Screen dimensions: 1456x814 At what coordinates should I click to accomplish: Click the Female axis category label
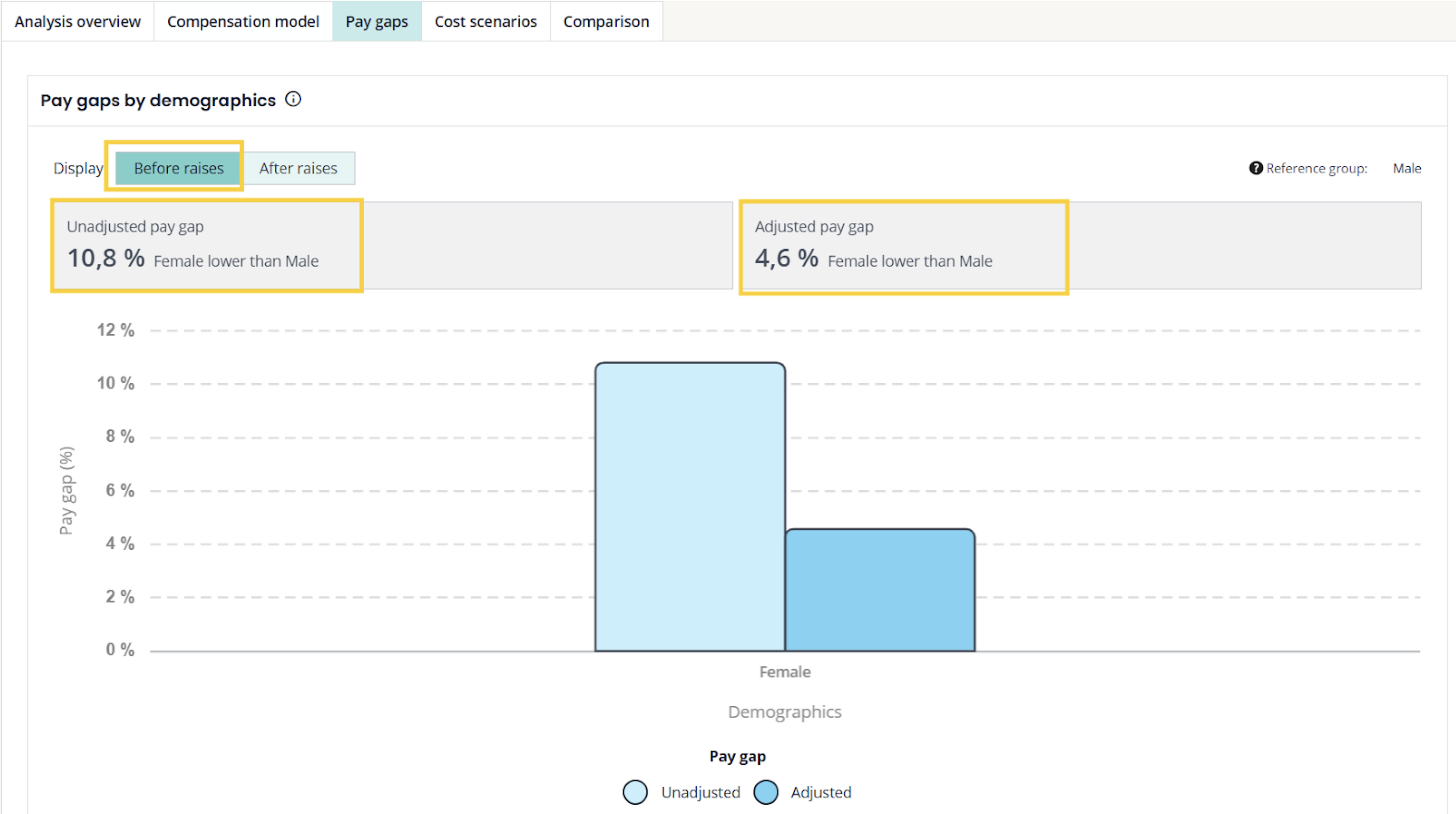(784, 672)
